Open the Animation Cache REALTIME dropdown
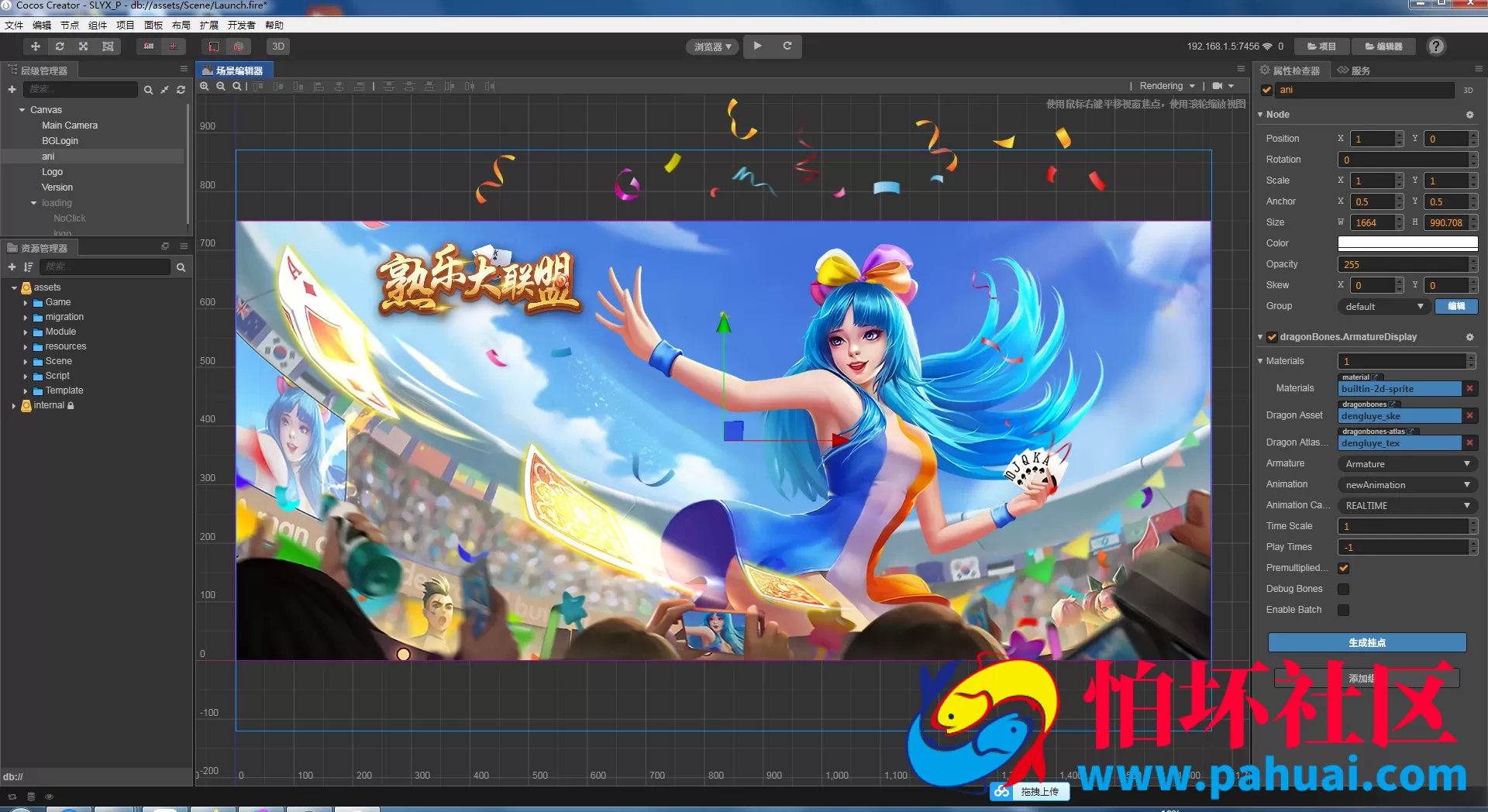Screen dimensions: 1488x812 1407,506
